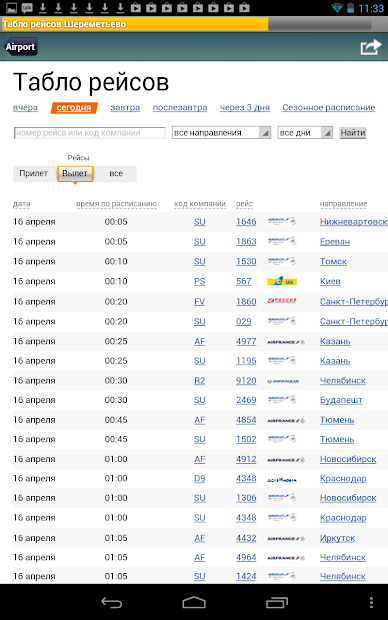Expand the все направления dropdown
The height and width of the screenshot is (620, 388).
(221, 133)
